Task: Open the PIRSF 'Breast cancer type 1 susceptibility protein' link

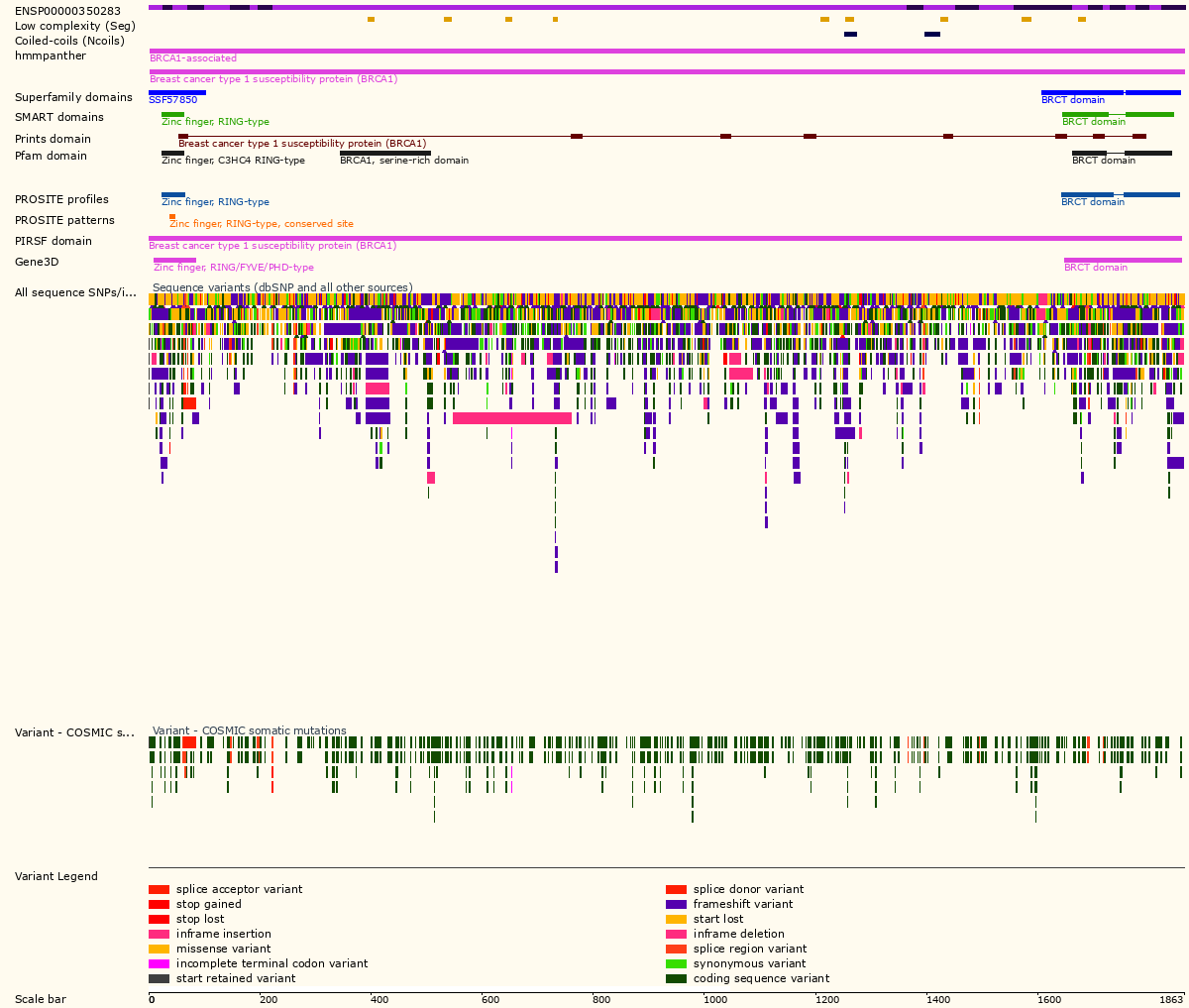Action: (x=274, y=245)
